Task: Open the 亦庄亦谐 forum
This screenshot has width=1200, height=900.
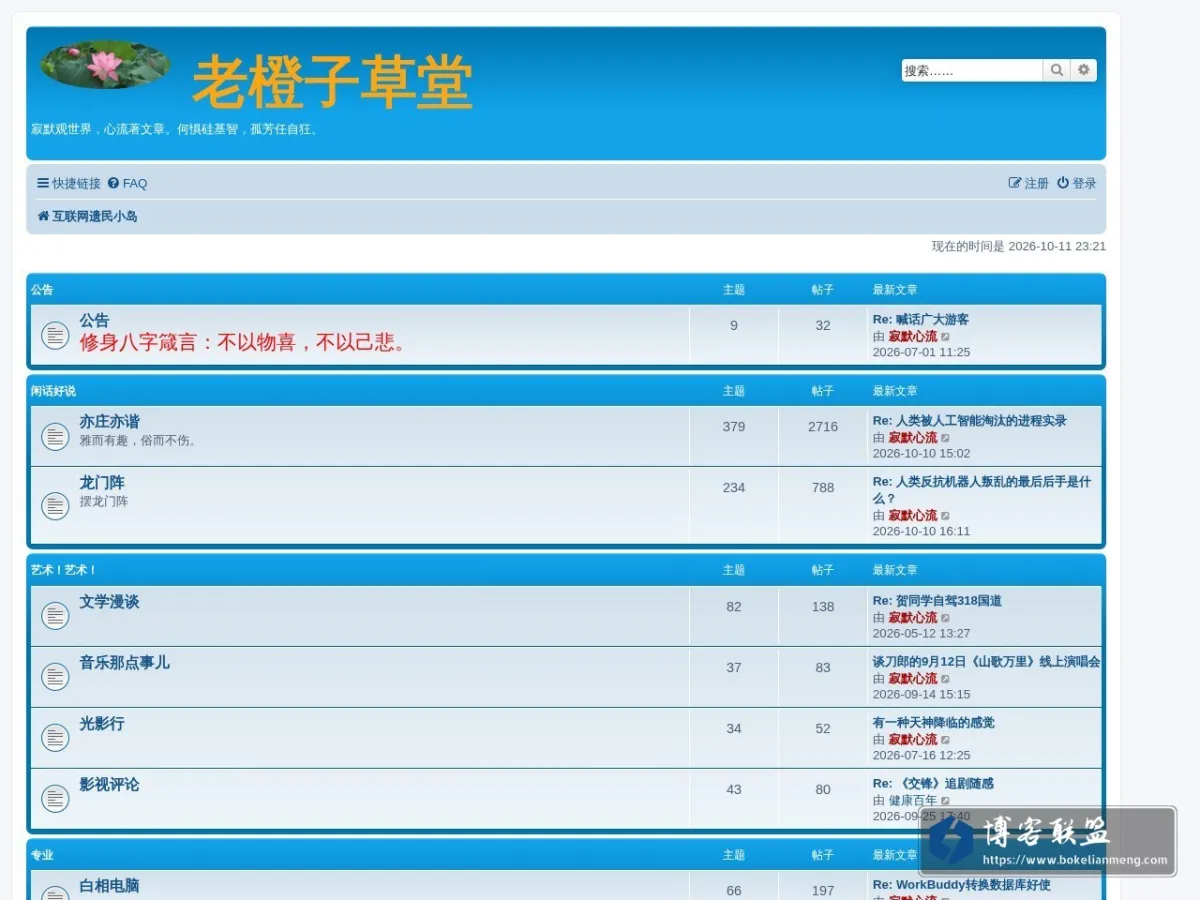Action: click(x=110, y=422)
